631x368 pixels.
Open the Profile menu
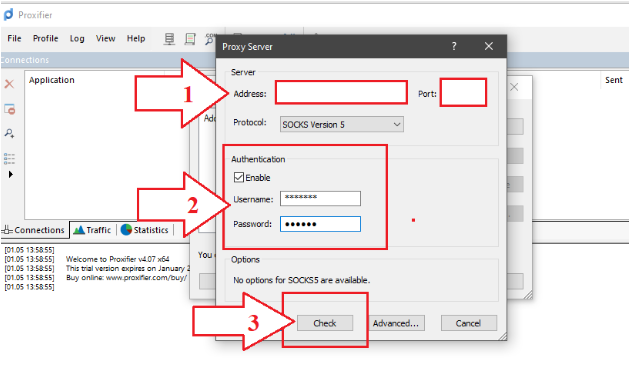click(45, 39)
